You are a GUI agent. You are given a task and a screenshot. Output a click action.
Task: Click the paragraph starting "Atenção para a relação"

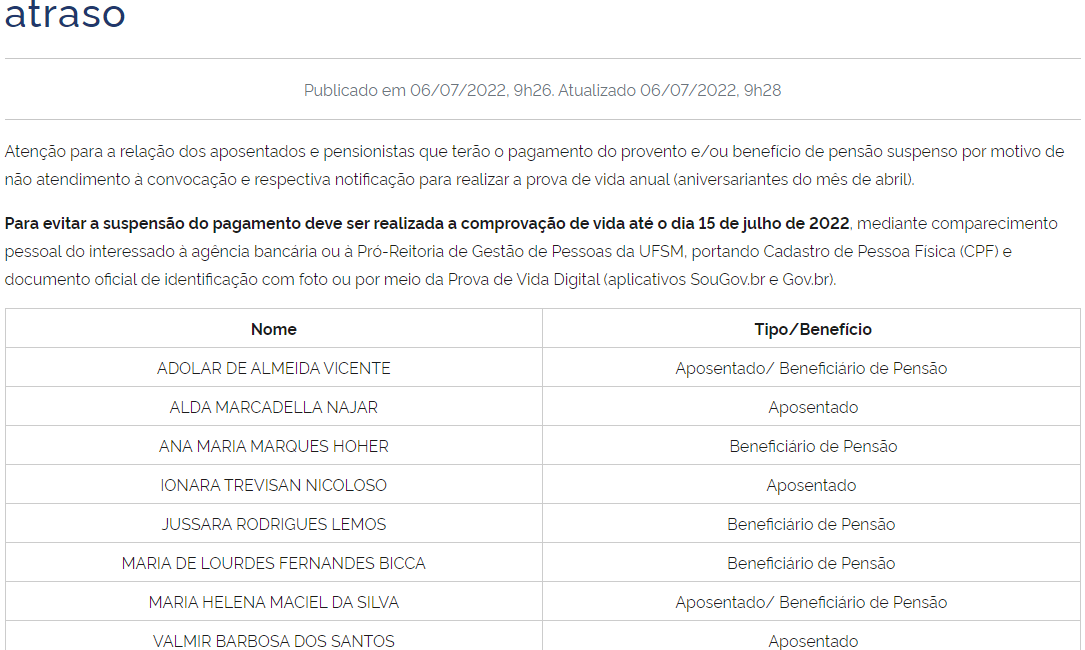pos(534,166)
